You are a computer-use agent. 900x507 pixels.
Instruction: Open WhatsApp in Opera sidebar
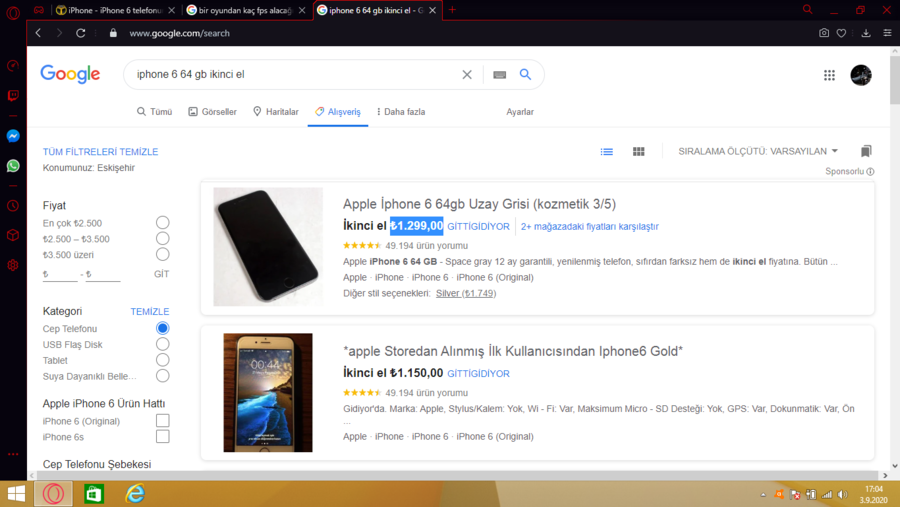tap(13, 166)
